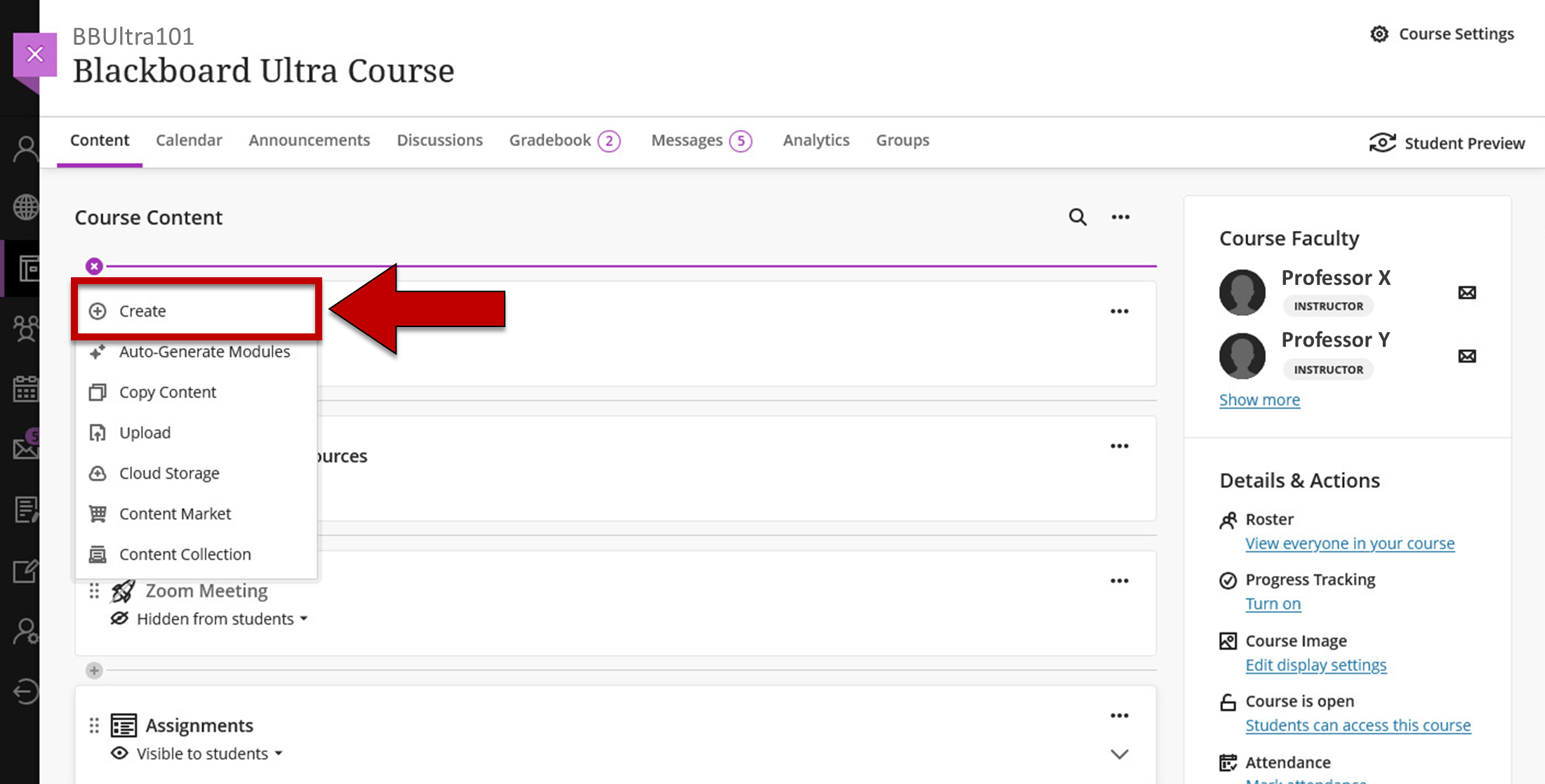Viewport: 1545px width, 784px height.
Task: Open Course Settings gear icon
Action: [1379, 34]
